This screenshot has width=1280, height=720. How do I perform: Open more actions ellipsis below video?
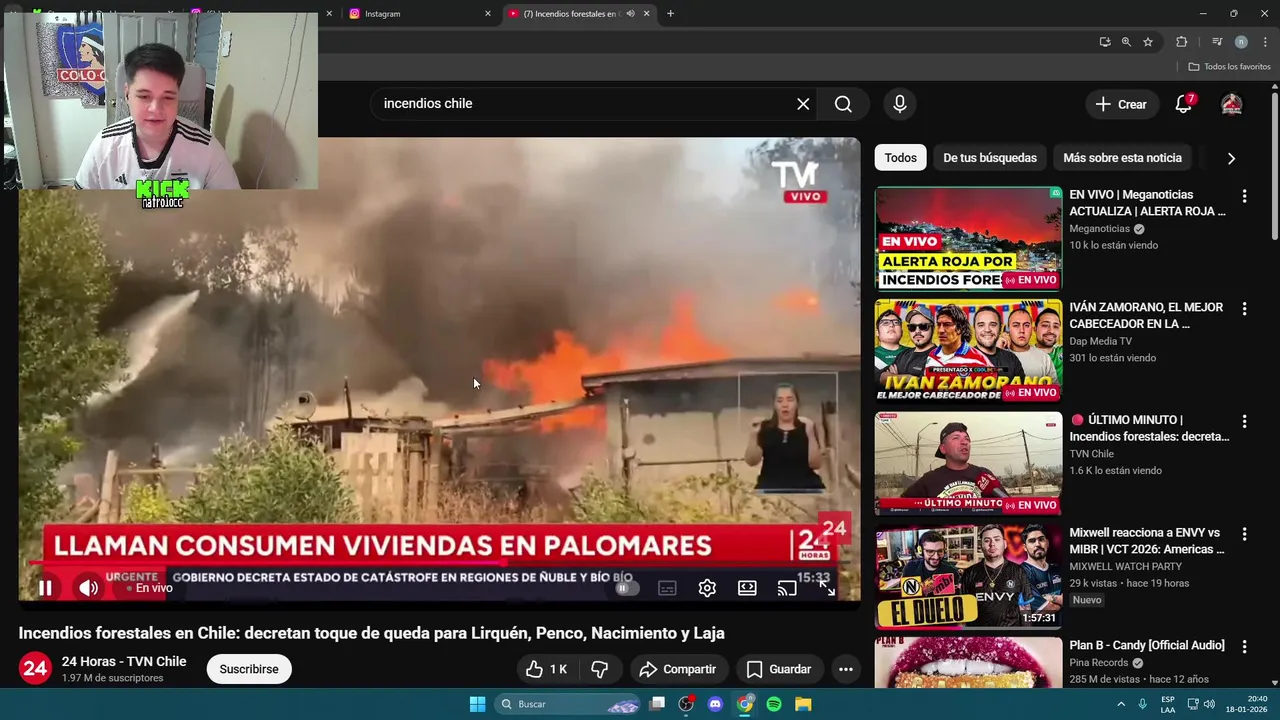click(845, 669)
